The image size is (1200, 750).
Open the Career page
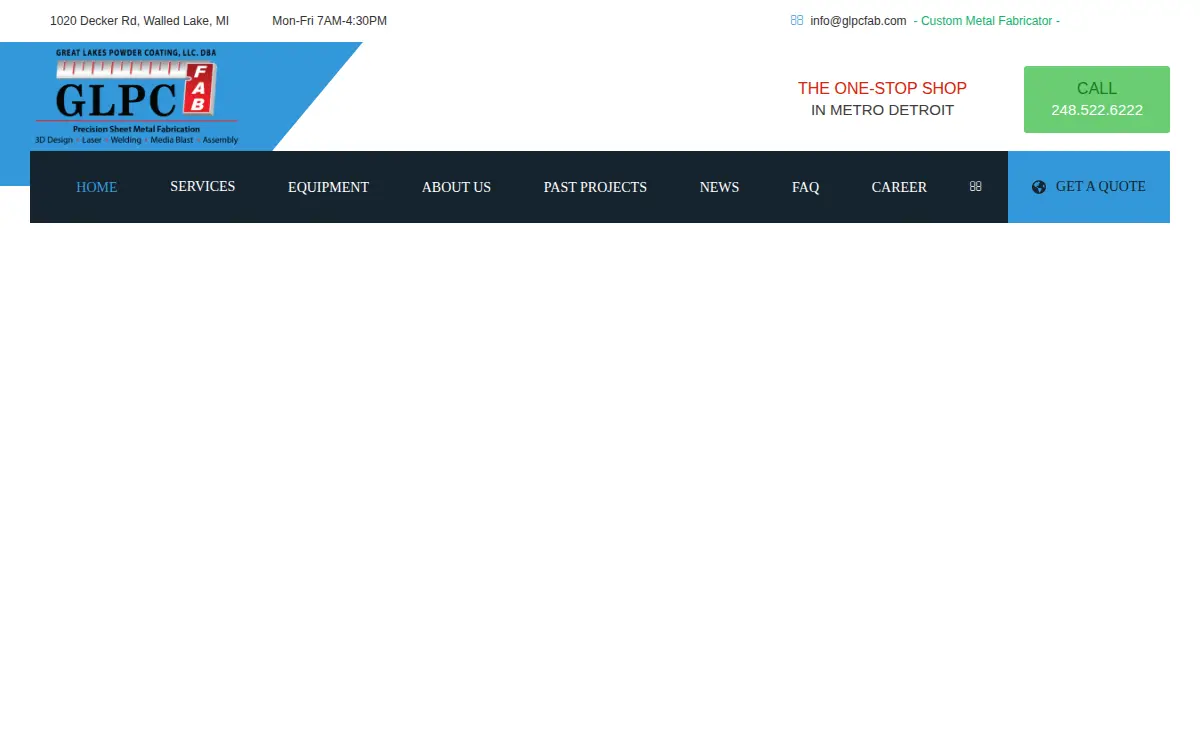click(899, 187)
